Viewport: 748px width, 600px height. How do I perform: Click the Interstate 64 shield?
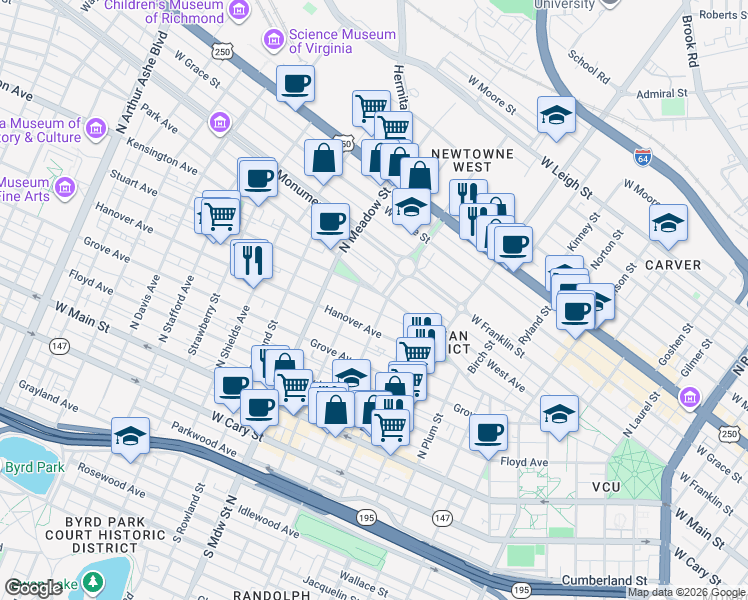pos(643,157)
